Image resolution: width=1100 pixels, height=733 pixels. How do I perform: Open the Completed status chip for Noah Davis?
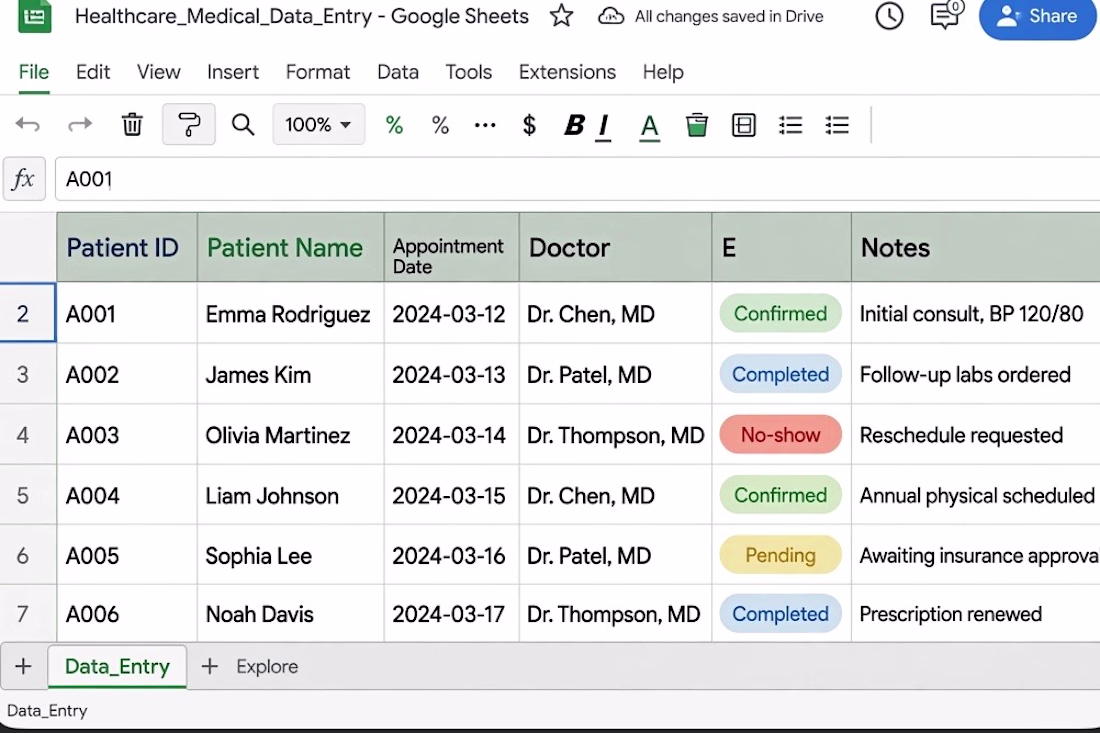click(x=780, y=614)
